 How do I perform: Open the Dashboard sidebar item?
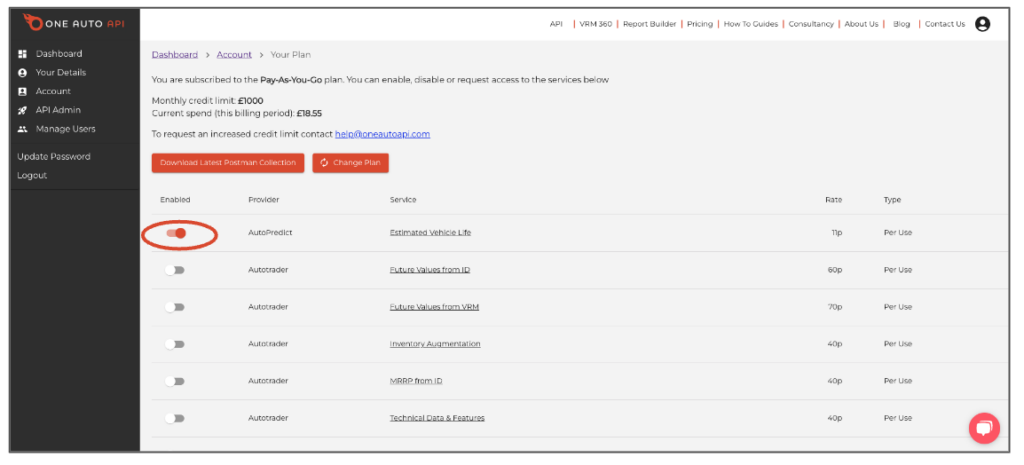(x=59, y=54)
